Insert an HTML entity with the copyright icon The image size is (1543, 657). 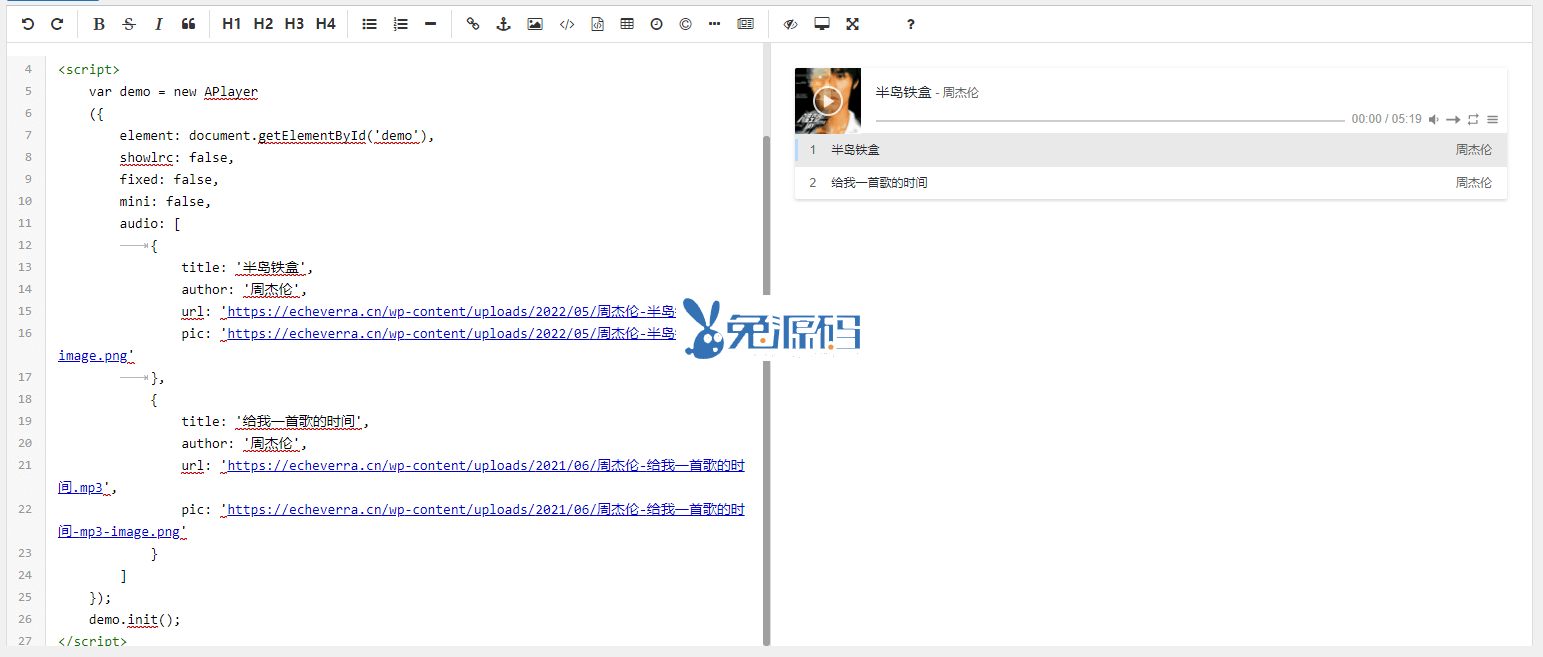pos(685,24)
